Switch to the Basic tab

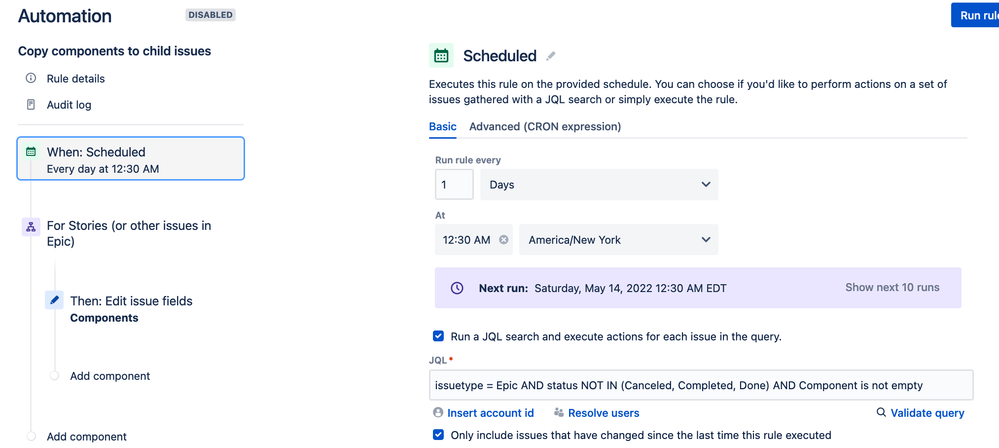[443, 126]
